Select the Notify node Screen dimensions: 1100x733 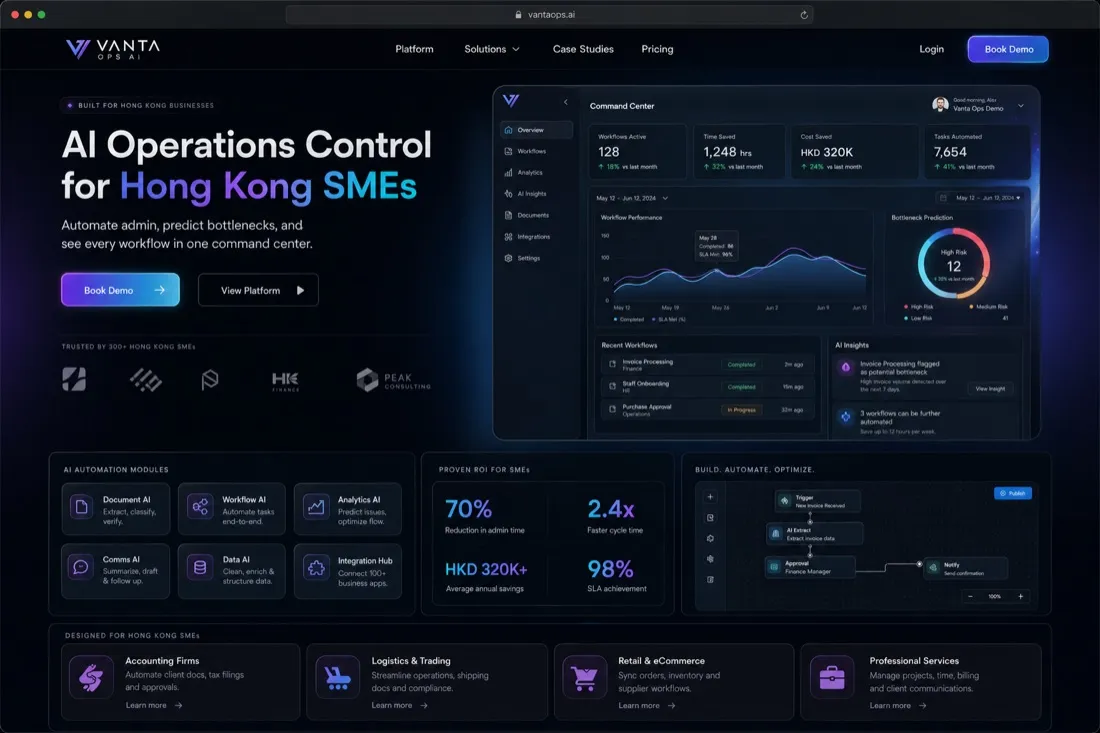tap(965, 568)
